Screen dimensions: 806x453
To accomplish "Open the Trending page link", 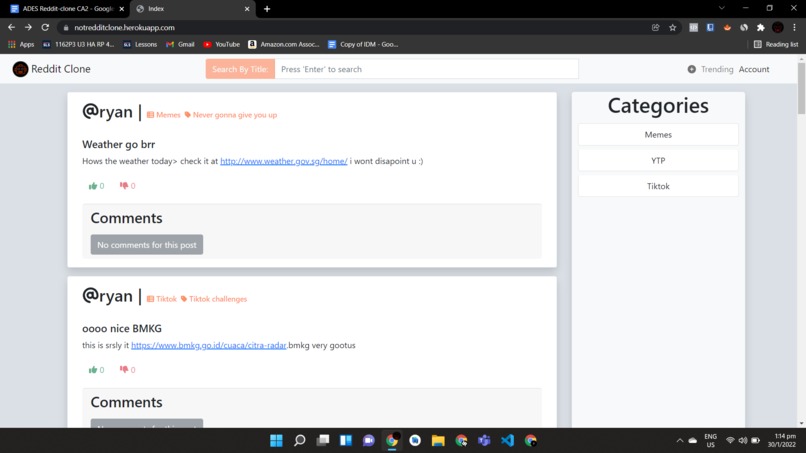I will 717,69.
